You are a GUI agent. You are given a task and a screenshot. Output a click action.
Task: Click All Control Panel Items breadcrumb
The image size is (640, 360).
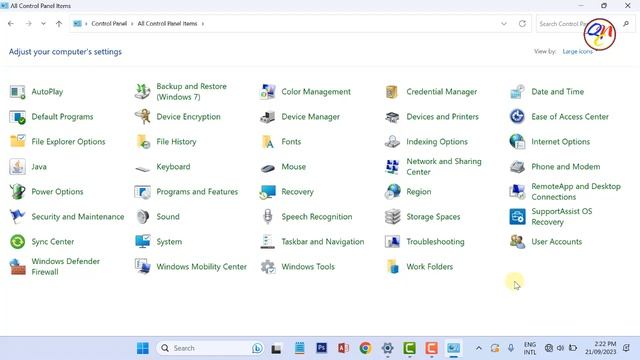[x=167, y=24]
